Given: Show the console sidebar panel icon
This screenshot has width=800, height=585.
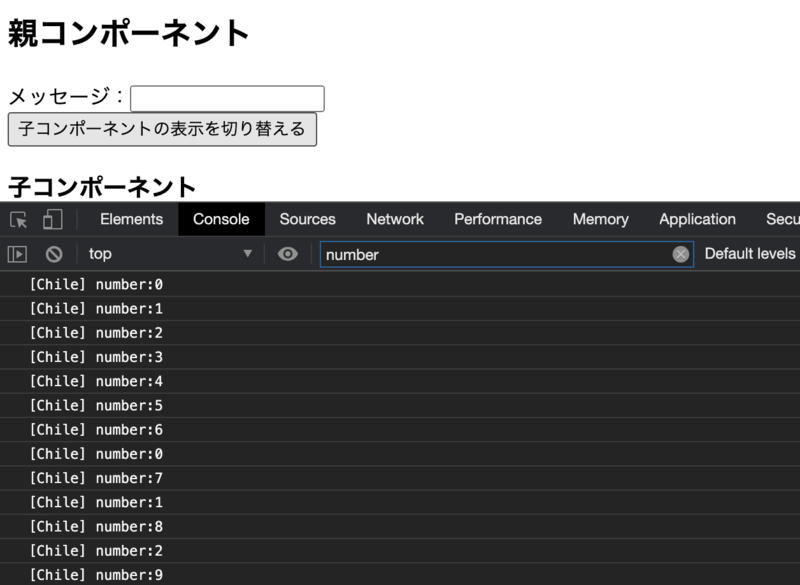Looking at the screenshot, I should click(17, 254).
